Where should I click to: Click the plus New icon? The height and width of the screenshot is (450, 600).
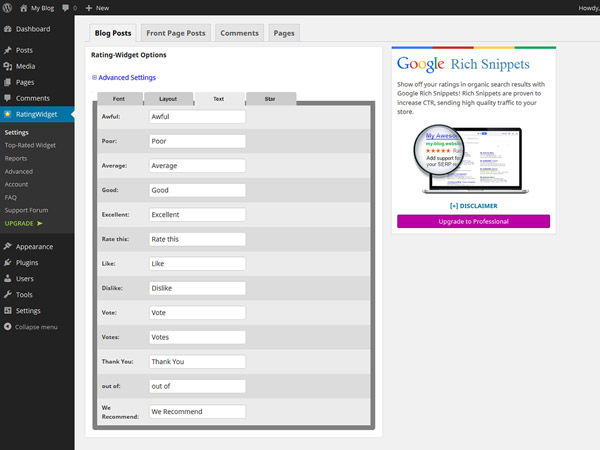click(x=89, y=8)
